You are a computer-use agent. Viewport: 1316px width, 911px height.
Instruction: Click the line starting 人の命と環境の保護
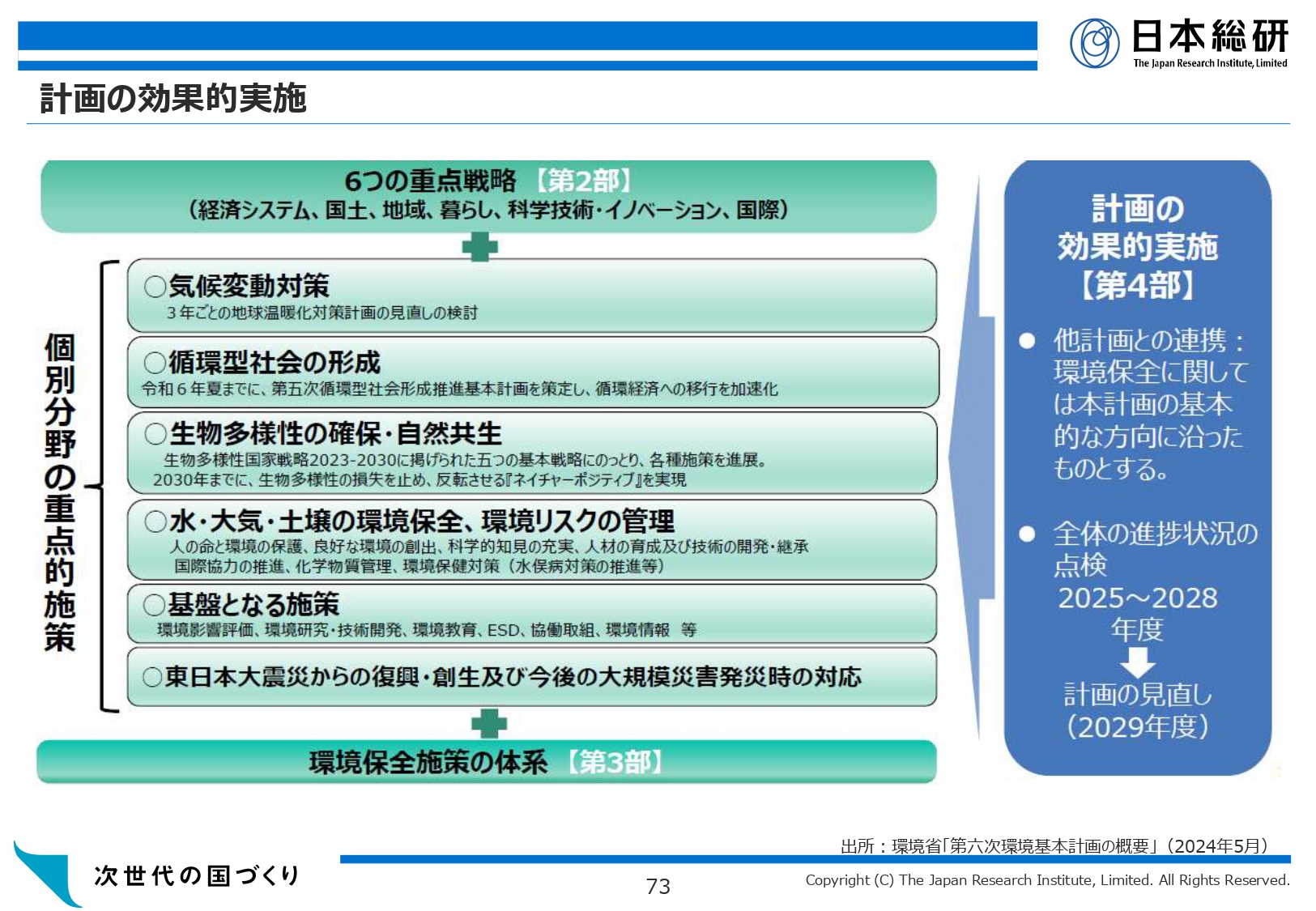tap(489, 547)
